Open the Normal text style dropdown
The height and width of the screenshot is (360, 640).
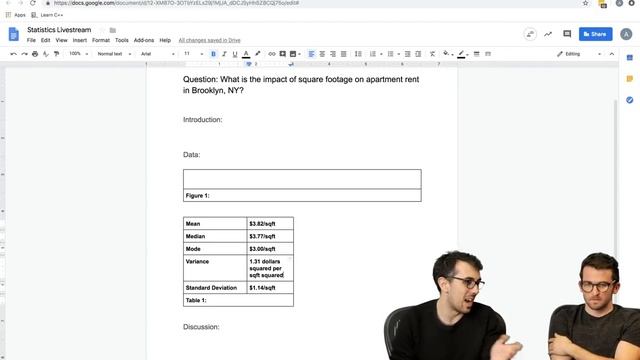114,54
